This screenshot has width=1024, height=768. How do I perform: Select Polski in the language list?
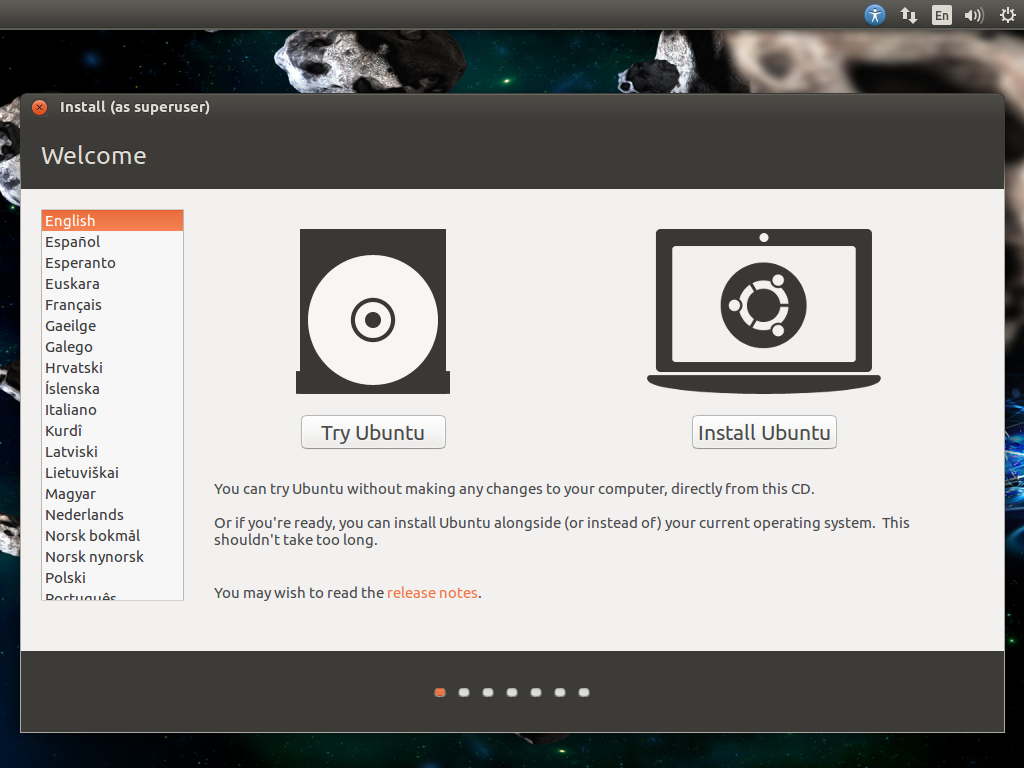coord(112,577)
